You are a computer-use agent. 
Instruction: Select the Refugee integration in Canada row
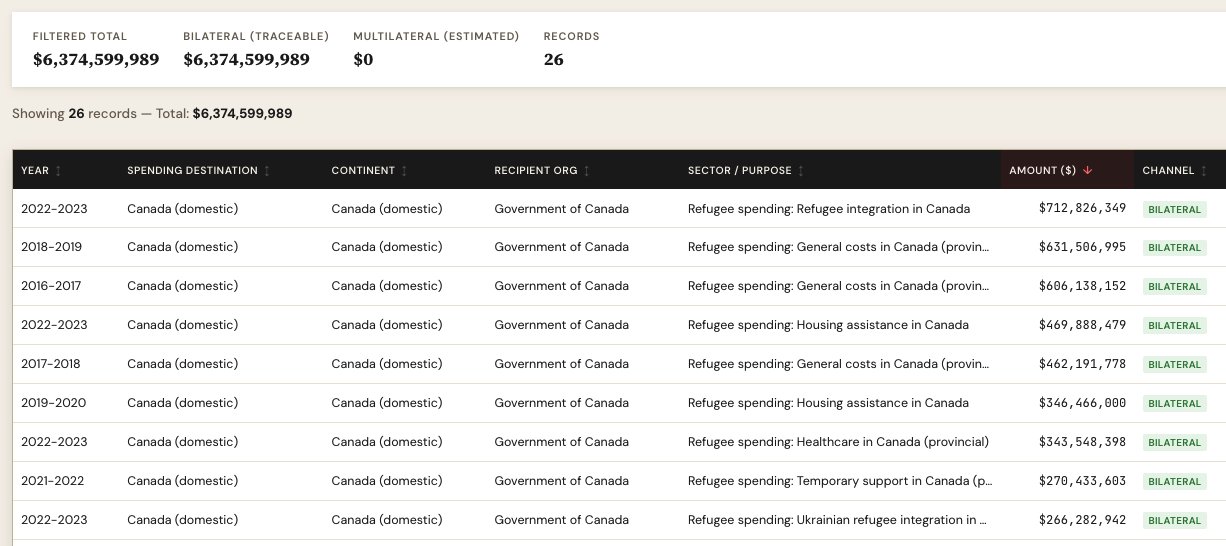coord(828,209)
